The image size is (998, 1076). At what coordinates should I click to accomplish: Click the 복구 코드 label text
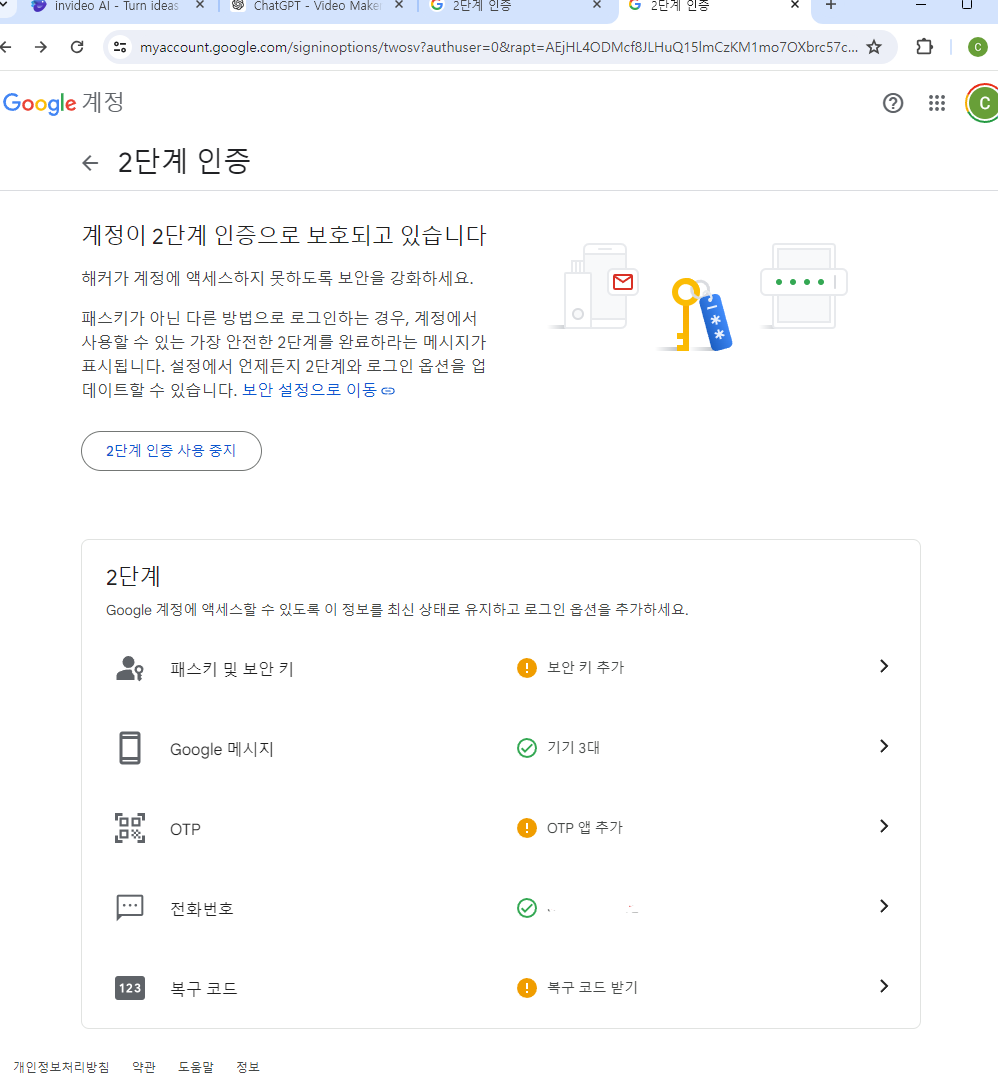pyautogui.click(x=204, y=989)
